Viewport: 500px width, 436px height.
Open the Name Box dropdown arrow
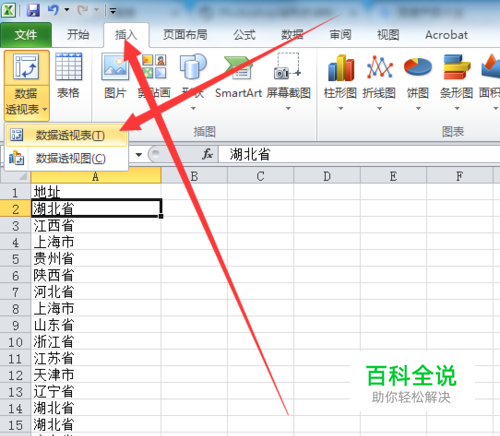139,155
